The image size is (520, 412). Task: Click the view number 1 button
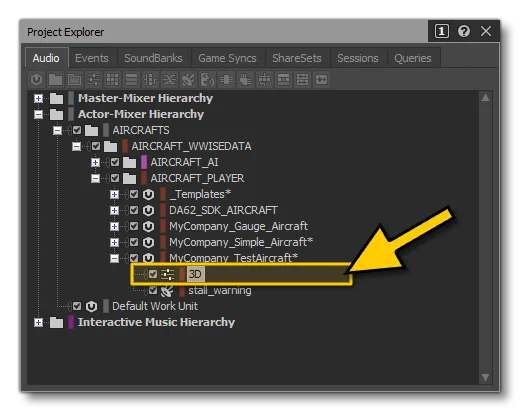[442, 31]
